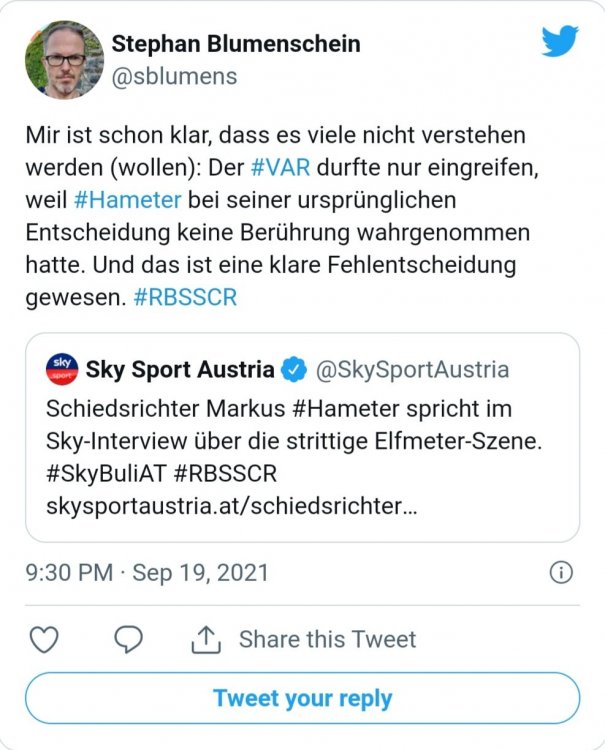Open the skysportaustria.at/schiedsrichter link

pos(232,506)
